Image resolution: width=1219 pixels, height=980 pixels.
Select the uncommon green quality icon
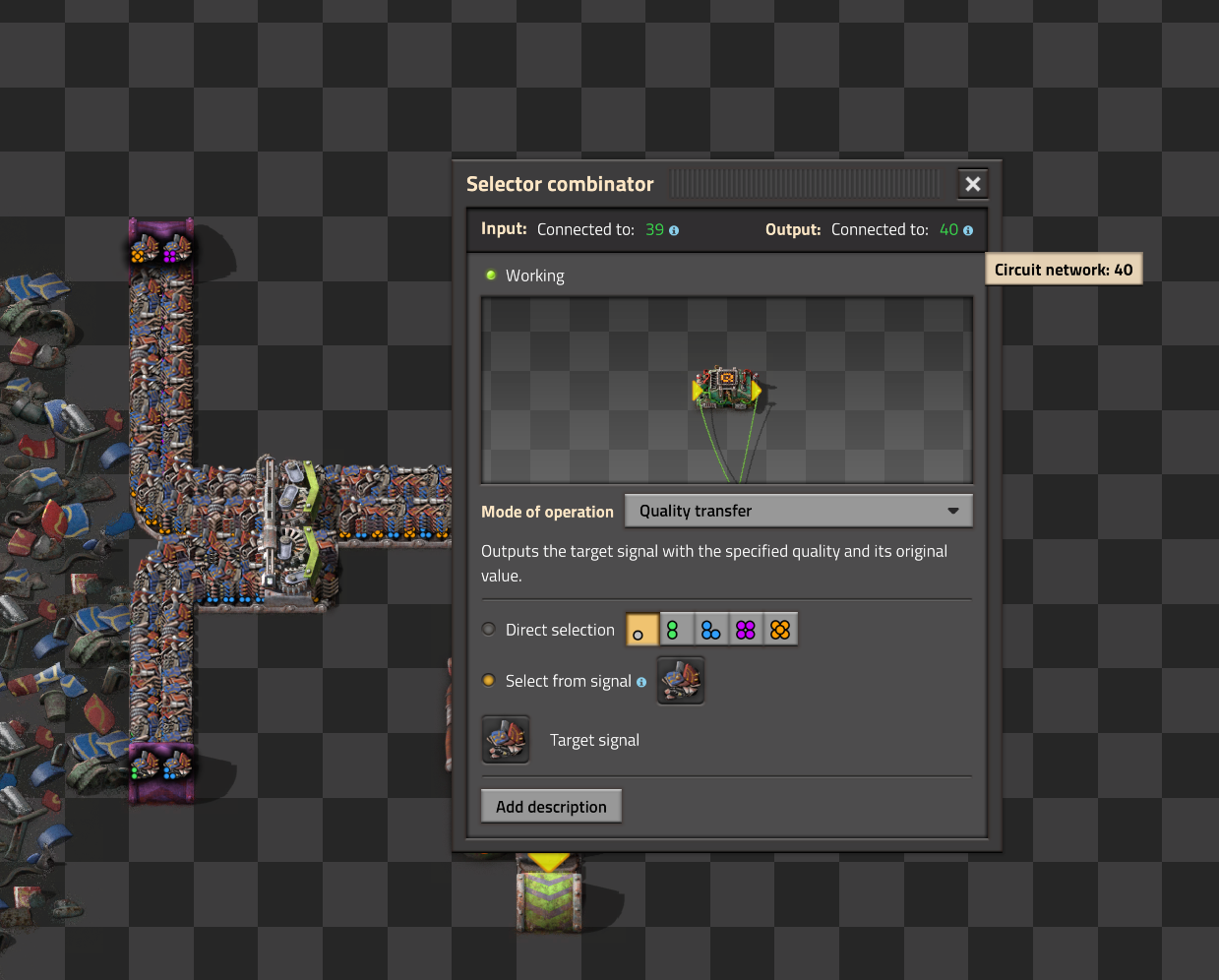[677, 630]
